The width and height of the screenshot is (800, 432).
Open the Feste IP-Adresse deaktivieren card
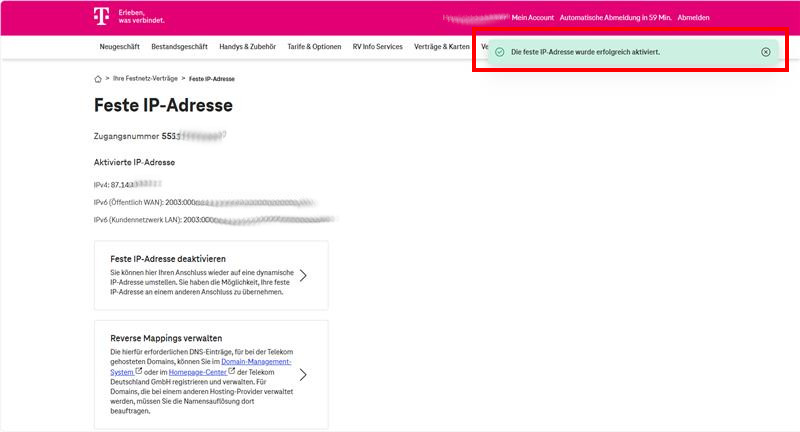coord(211,275)
